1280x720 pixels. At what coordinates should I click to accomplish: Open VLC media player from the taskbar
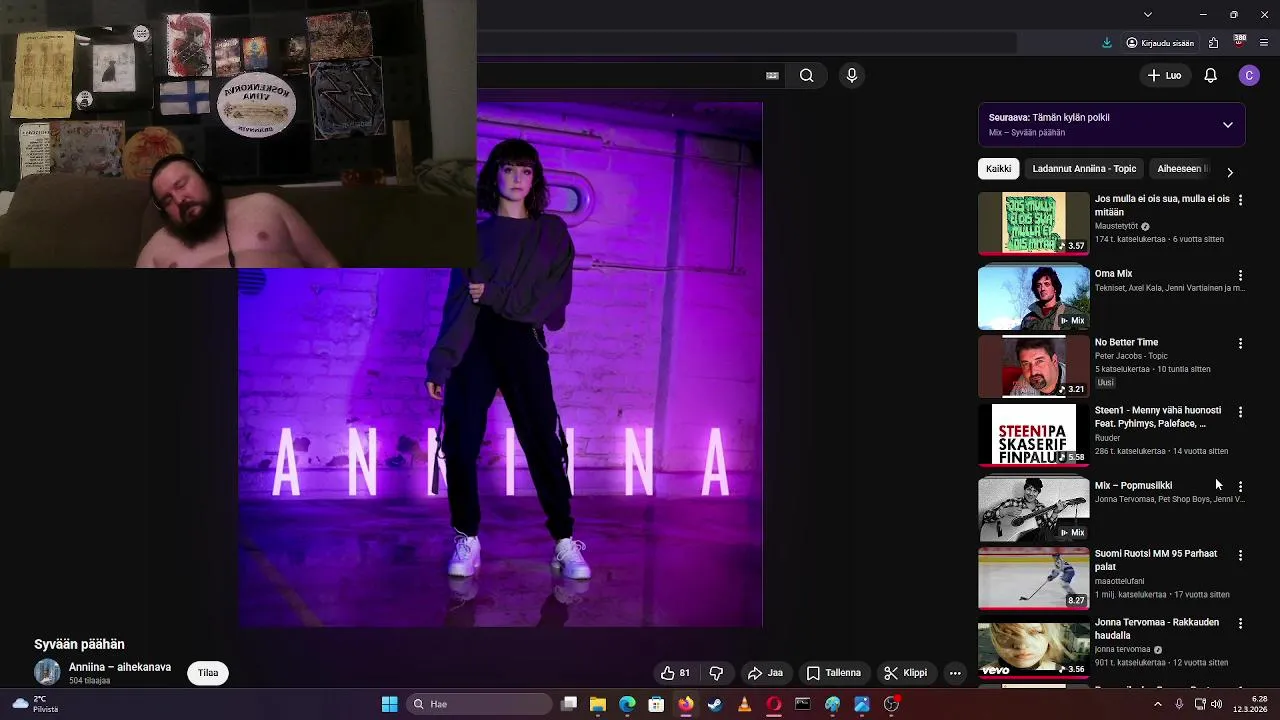(744, 704)
